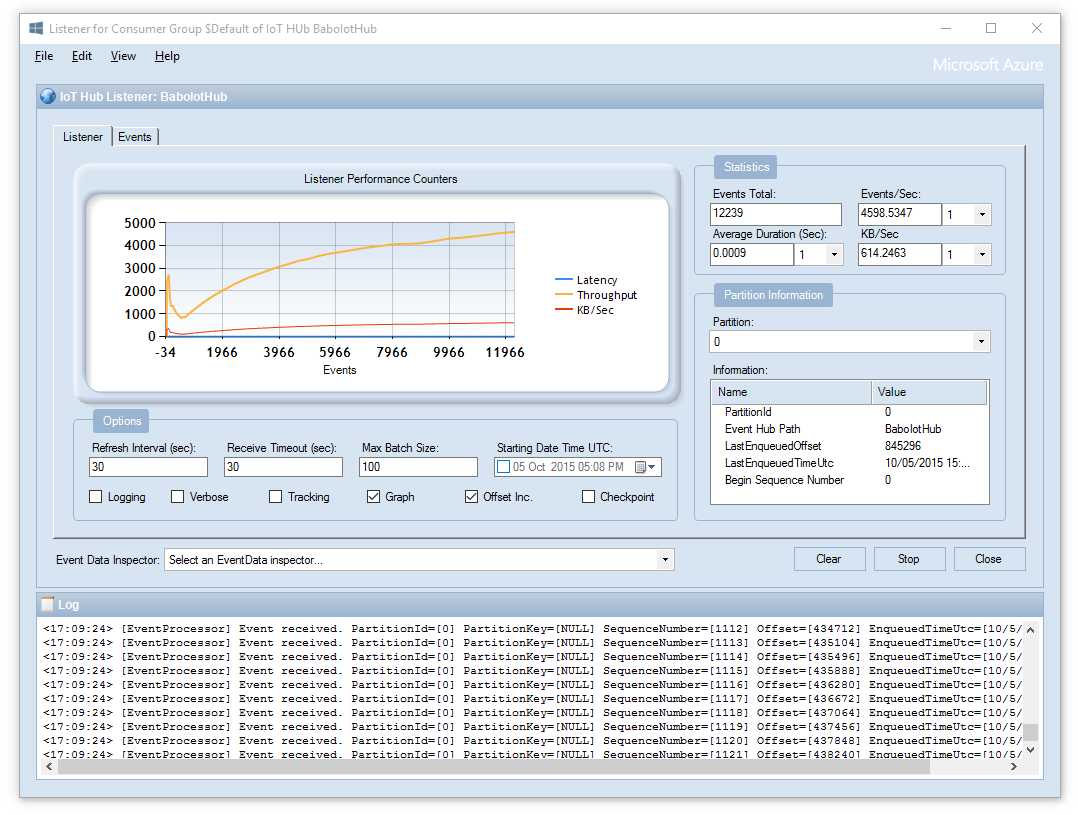Select the Event Hub Path row
This screenshot has width=1078, height=815.
850,429
